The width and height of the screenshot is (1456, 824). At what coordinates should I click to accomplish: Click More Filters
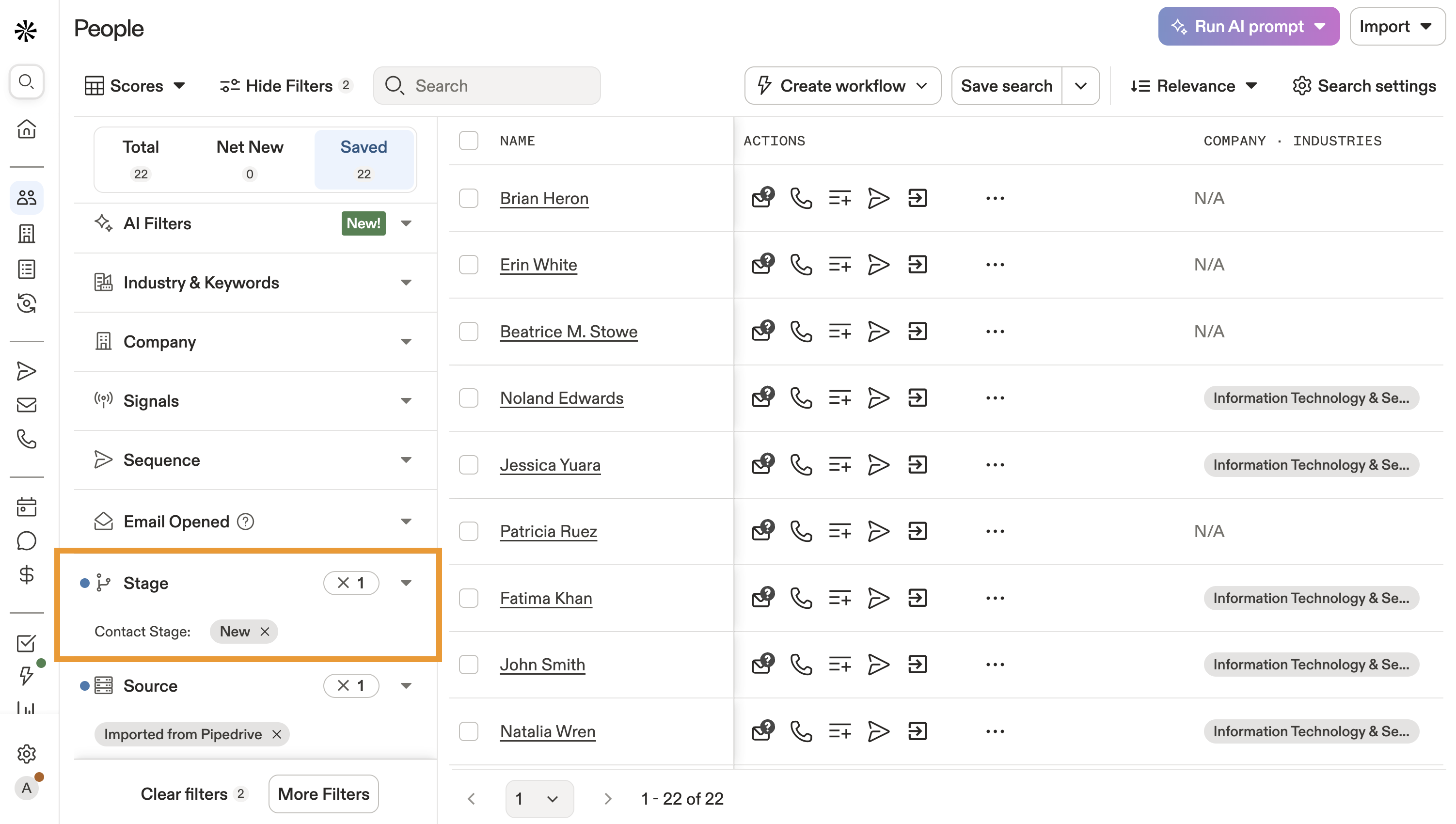click(x=324, y=794)
